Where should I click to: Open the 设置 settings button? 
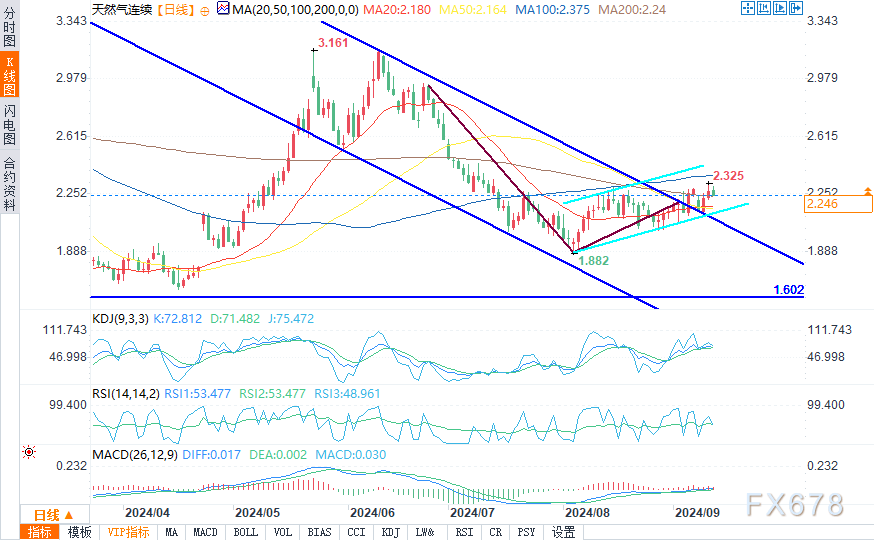tap(563, 532)
